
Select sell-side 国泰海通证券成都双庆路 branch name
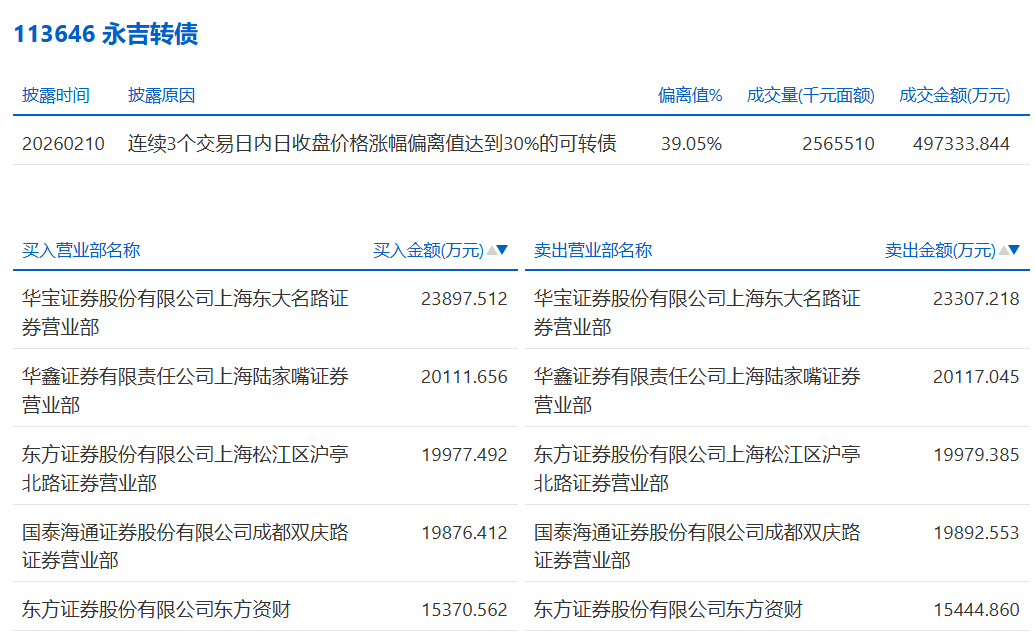[x=697, y=546]
